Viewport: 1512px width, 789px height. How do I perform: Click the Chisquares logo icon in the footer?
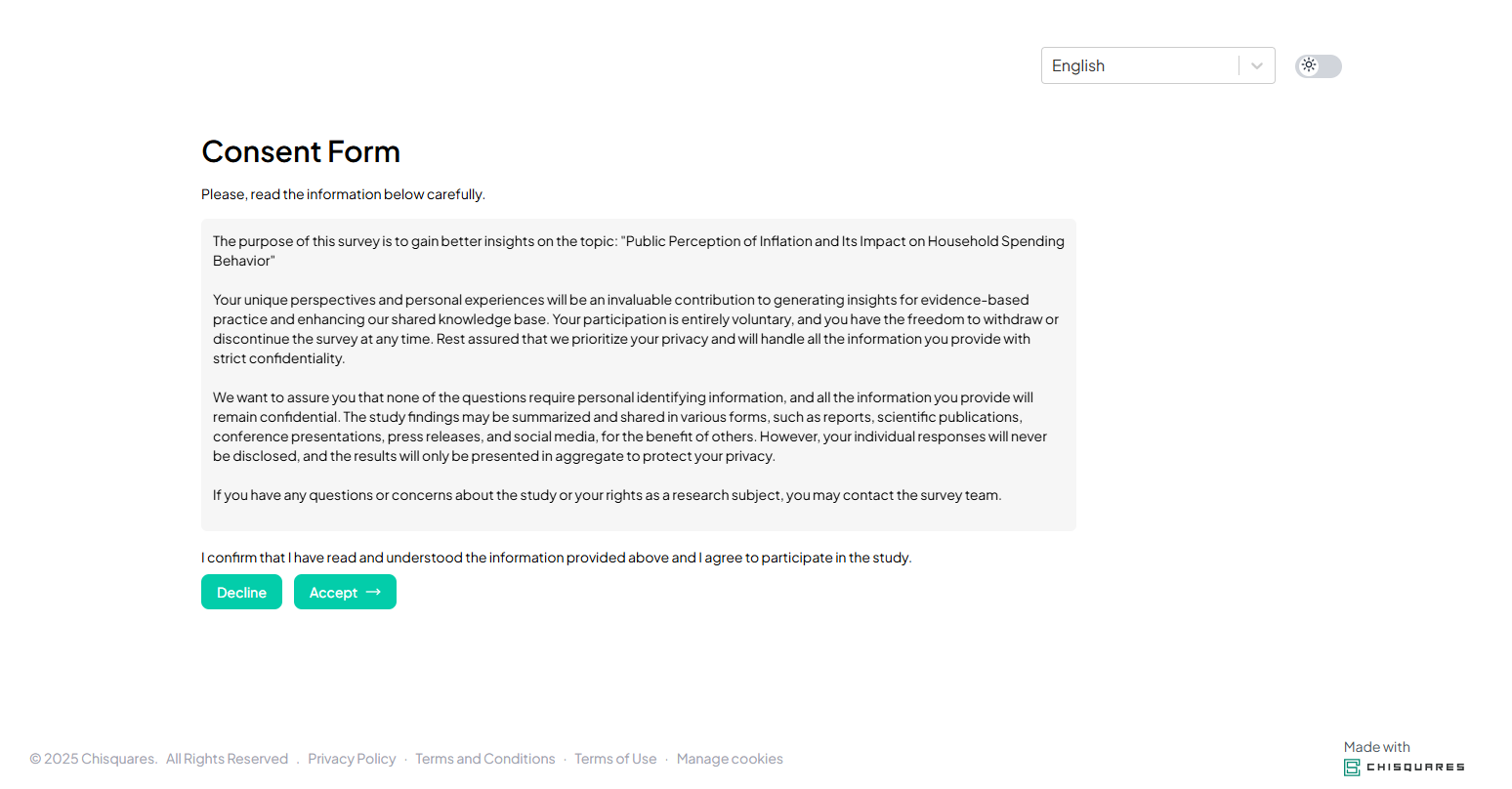[x=1352, y=768]
